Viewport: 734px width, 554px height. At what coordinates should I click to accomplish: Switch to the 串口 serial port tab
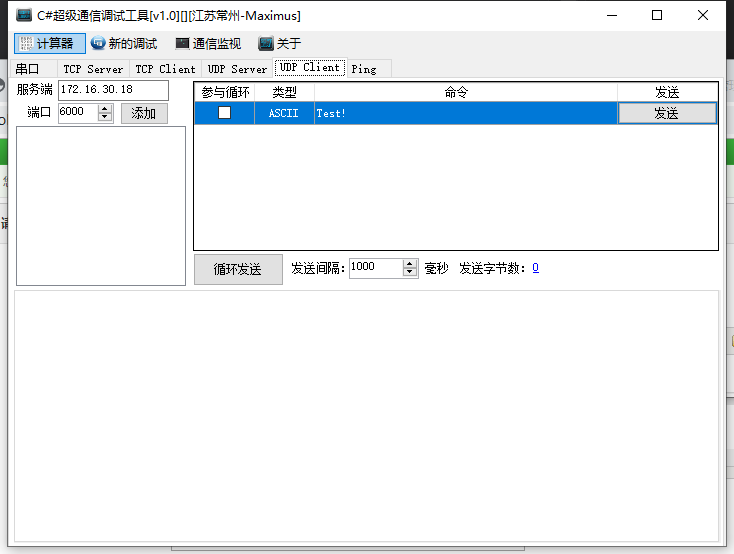[27, 69]
